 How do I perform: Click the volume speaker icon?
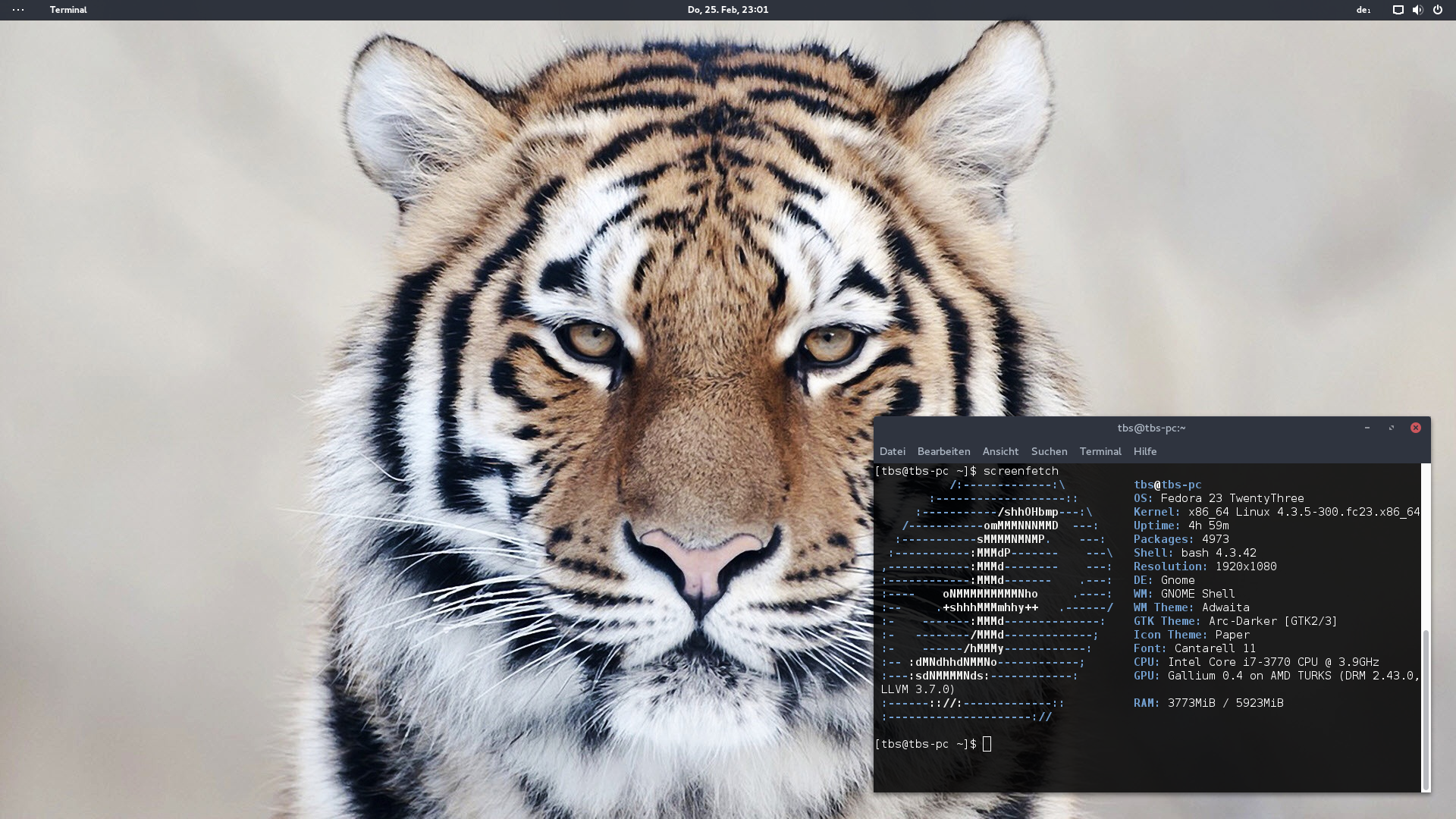click(1417, 10)
